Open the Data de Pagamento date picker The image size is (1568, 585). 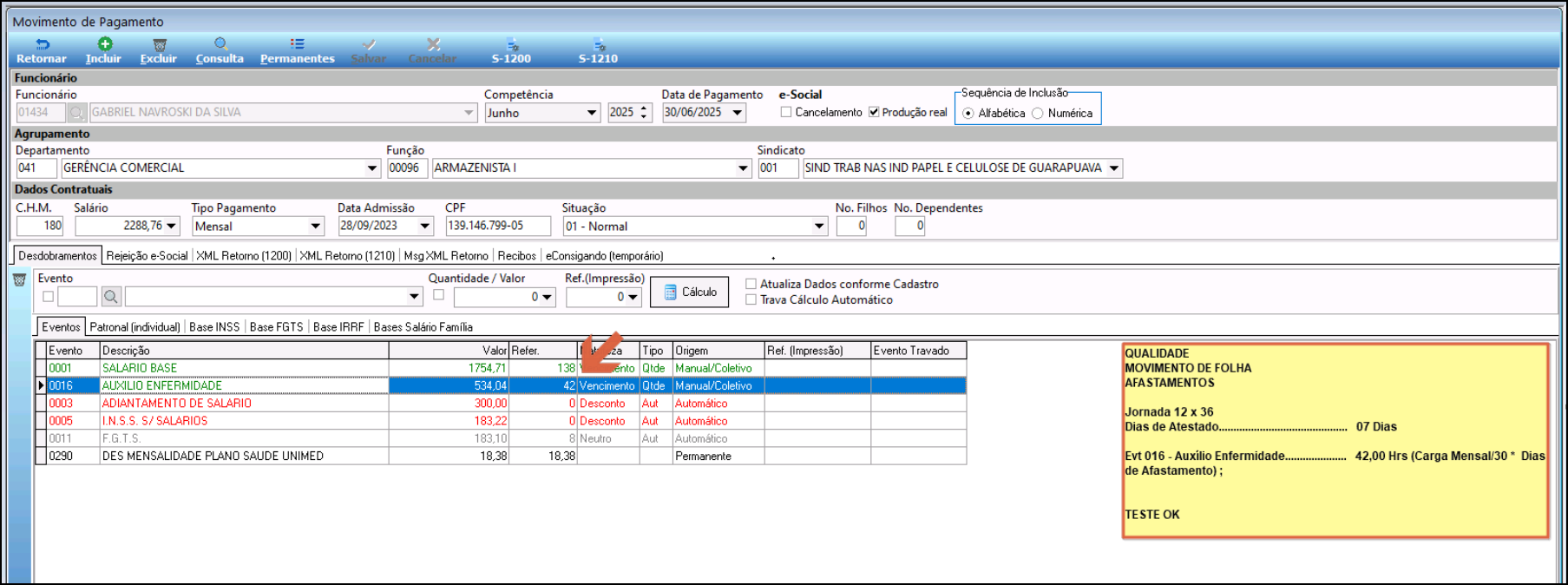tap(738, 113)
